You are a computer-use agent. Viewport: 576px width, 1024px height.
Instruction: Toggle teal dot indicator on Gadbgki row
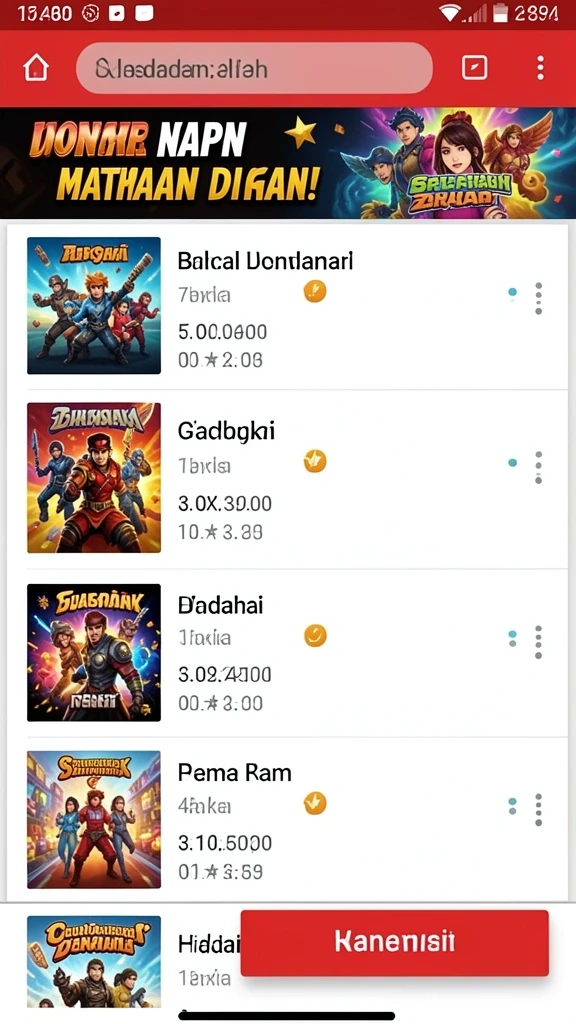[x=513, y=462]
